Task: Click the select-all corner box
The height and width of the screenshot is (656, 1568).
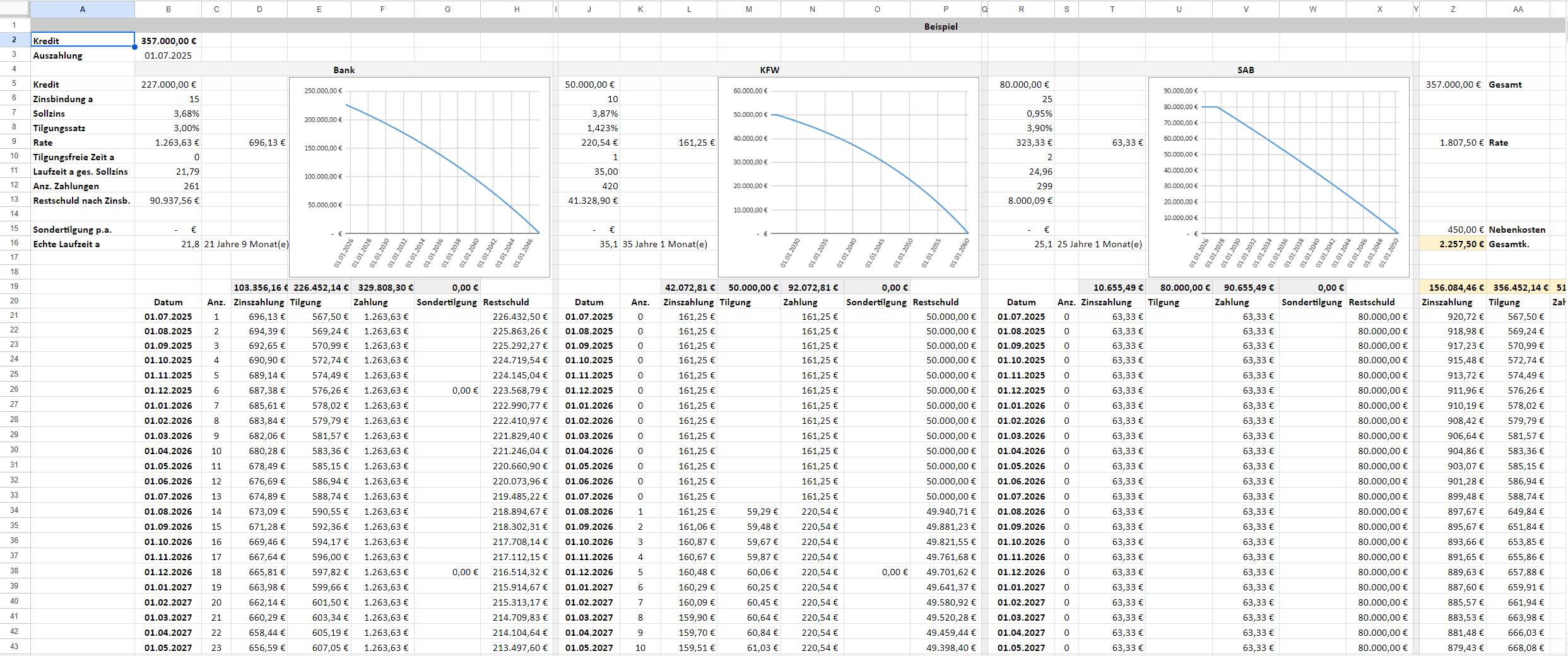Action: [x=15, y=9]
